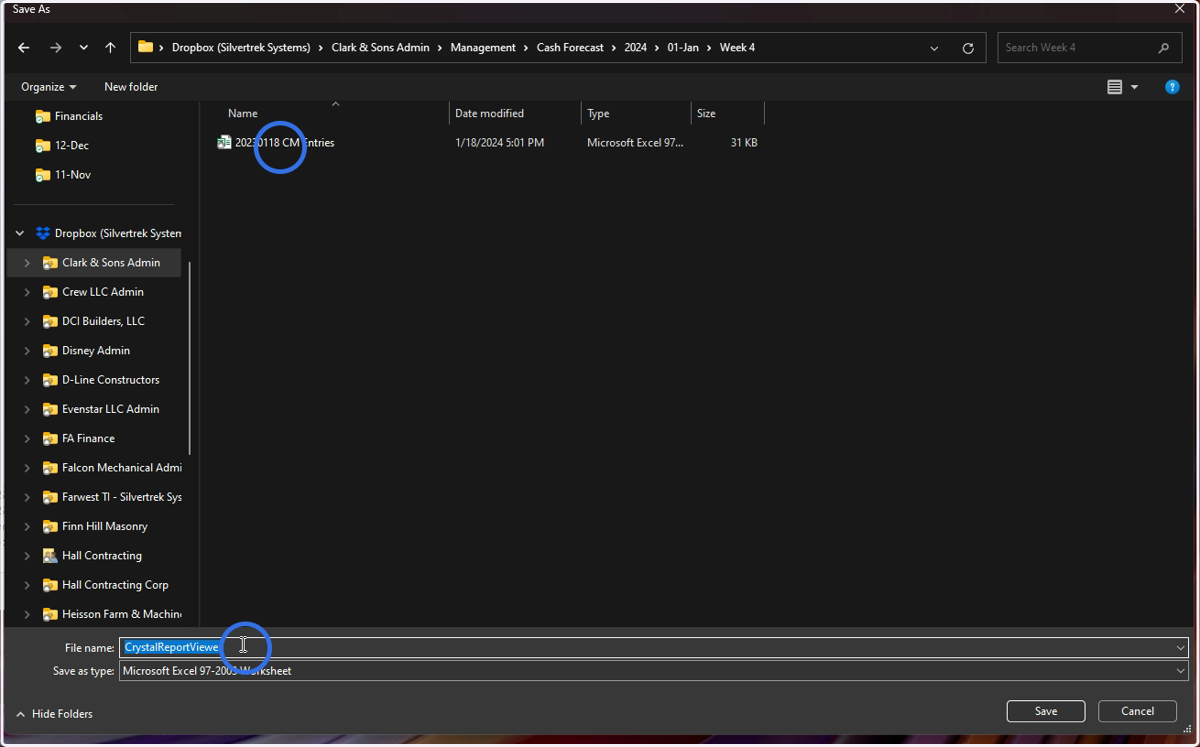Click the Evenstar LLC Admin folder icon
The height and width of the screenshot is (747, 1200).
[x=50, y=409]
